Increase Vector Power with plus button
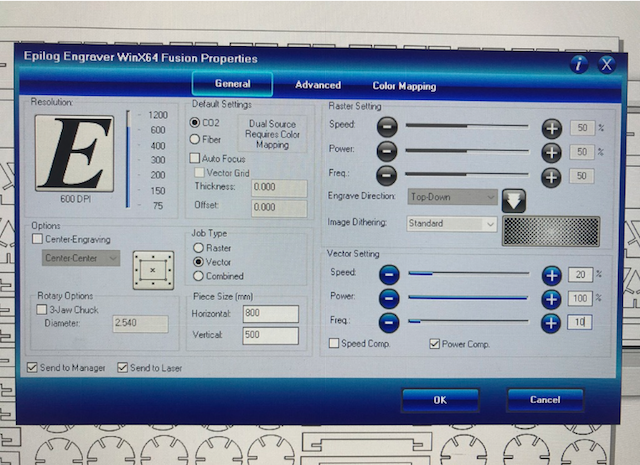Screen dimensions: 640x465 tap(551, 299)
